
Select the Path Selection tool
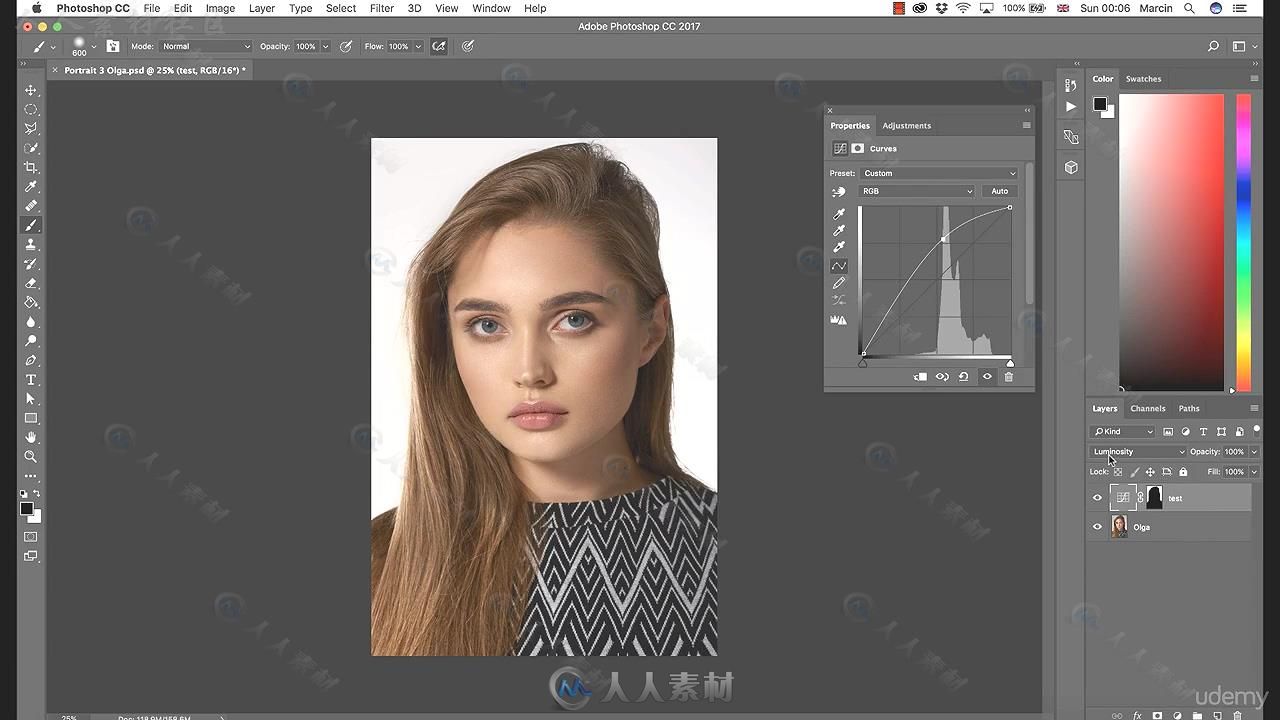coord(31,399)
